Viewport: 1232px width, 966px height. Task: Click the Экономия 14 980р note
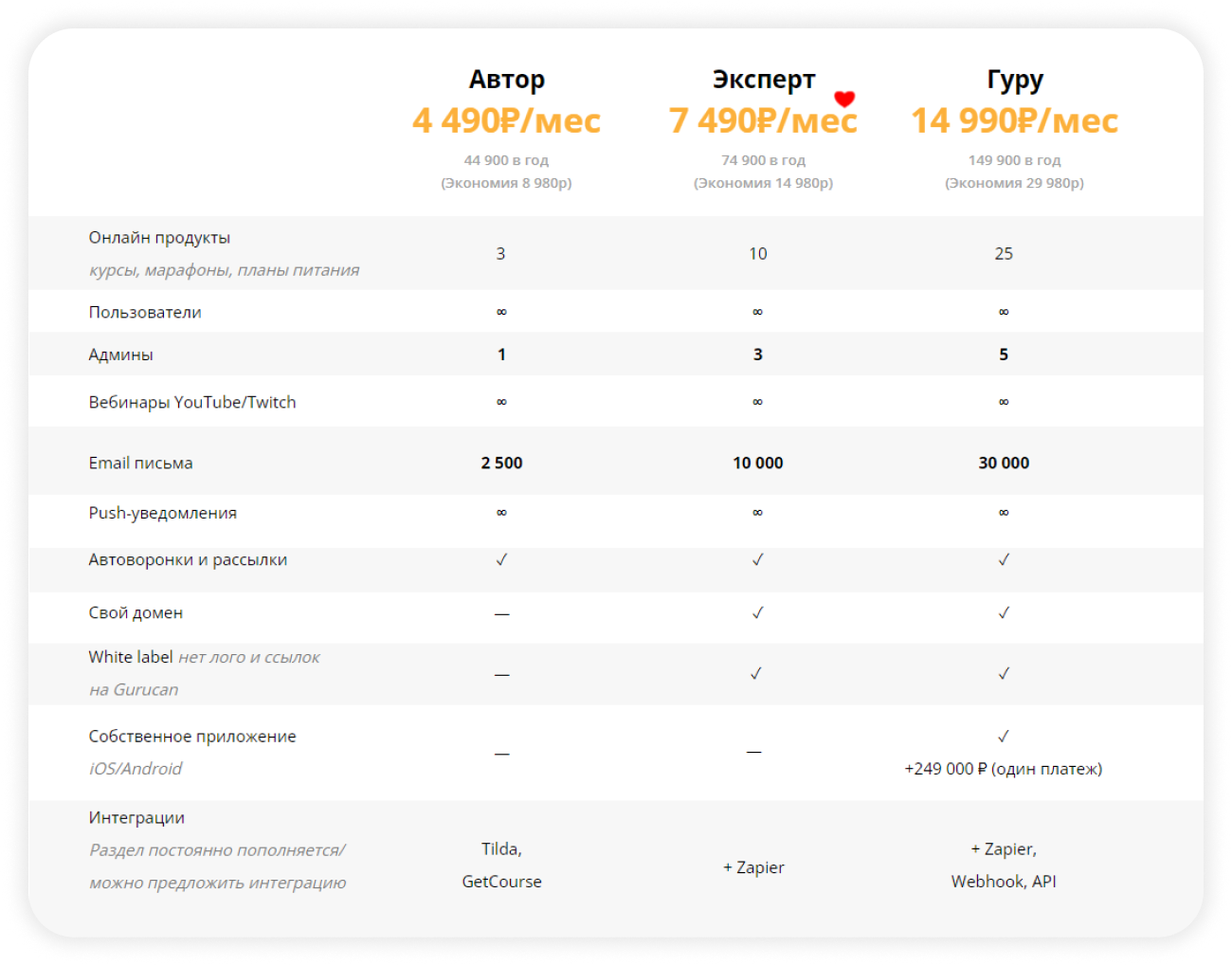point(763,183)
